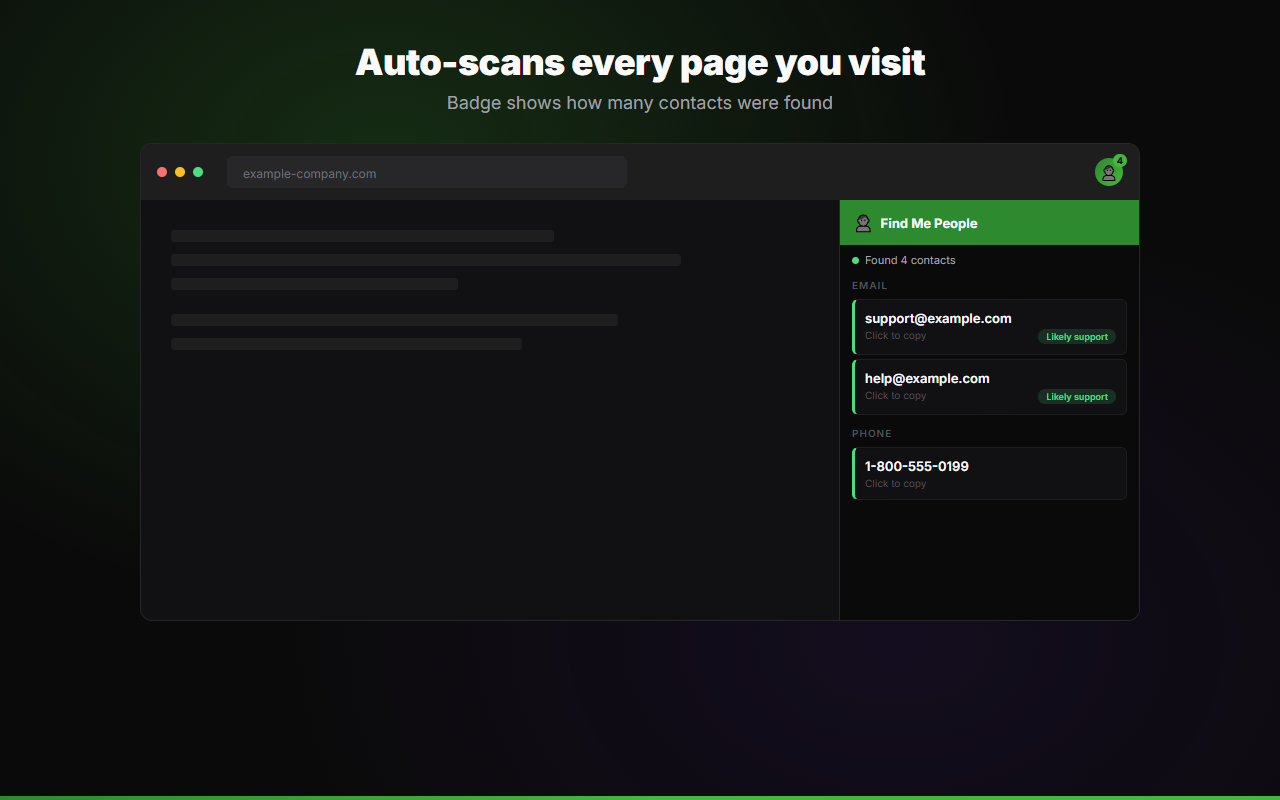The width and height of the screenshot is (1280, 800).
Task: Expand the PHONE section header
Action: click(x=871, y=433)
